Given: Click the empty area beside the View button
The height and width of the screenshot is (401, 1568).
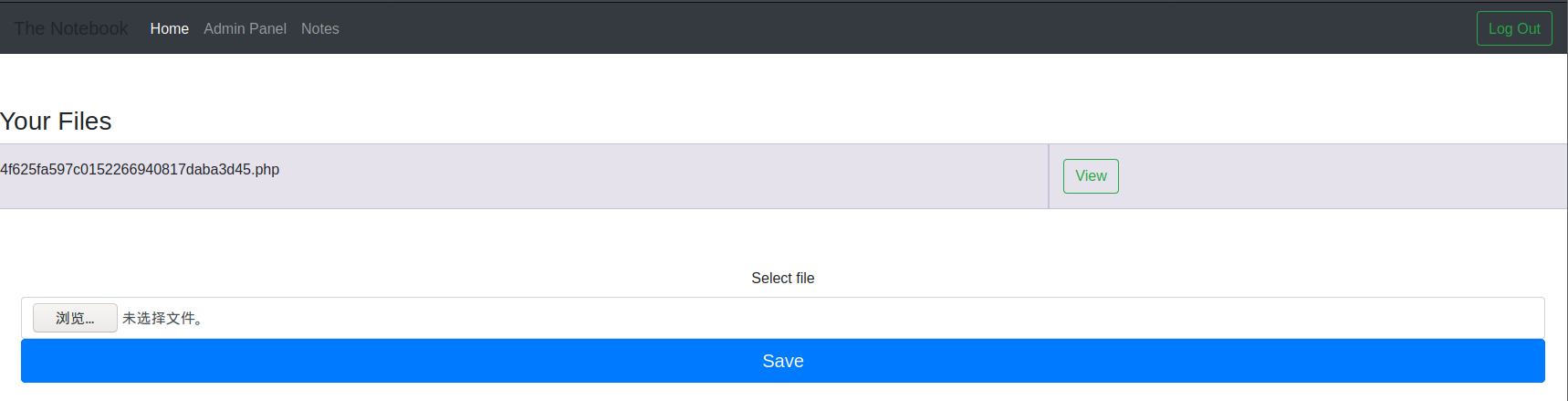Looking at the screenshot, I should [x=1342, y=176].
